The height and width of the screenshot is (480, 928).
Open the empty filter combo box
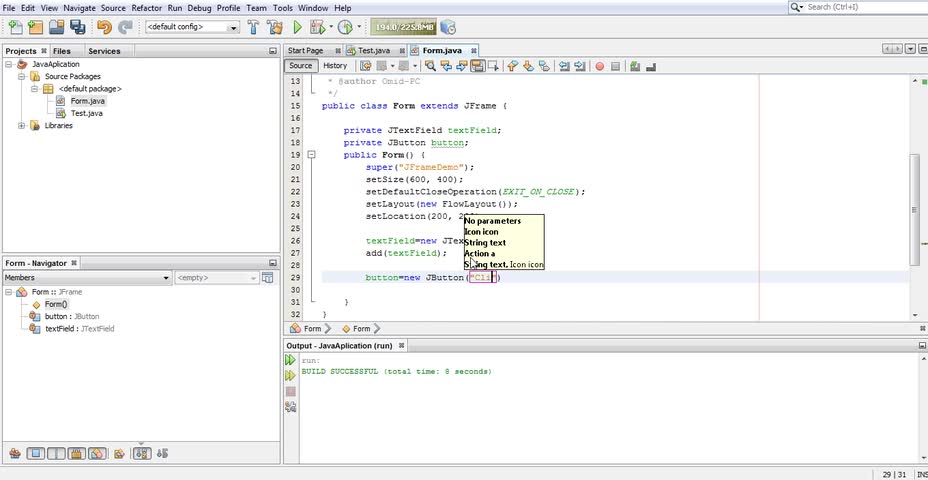point(217,278)
